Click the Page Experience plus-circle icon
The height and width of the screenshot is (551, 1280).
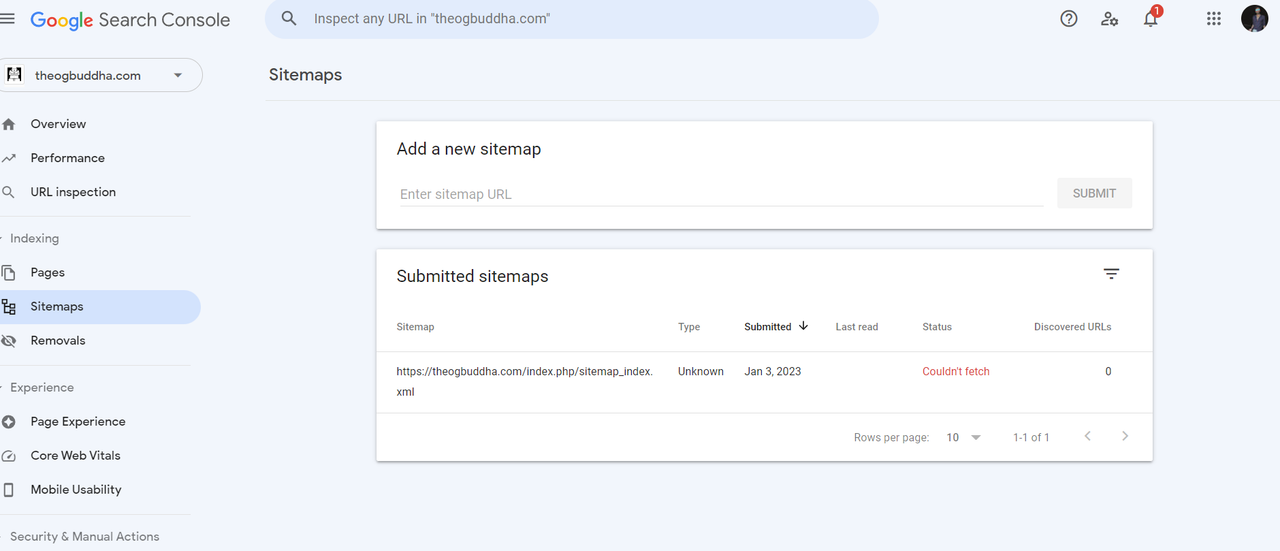click(9, 422)
